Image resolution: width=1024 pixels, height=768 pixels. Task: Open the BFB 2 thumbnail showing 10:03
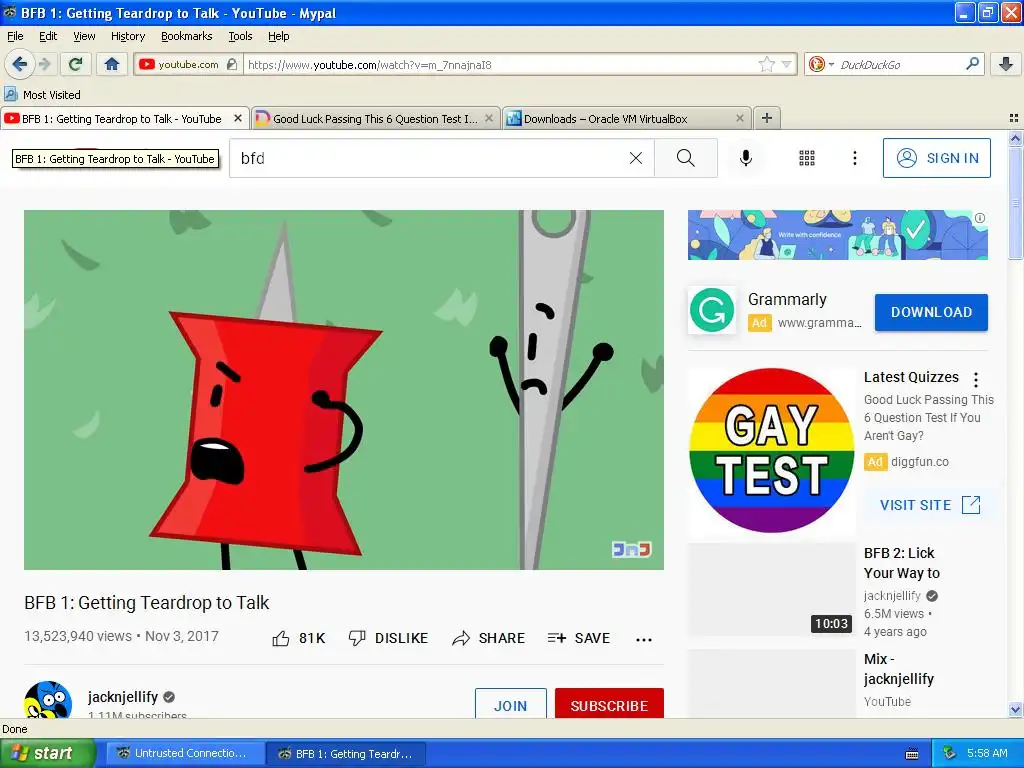pos(771,589)
